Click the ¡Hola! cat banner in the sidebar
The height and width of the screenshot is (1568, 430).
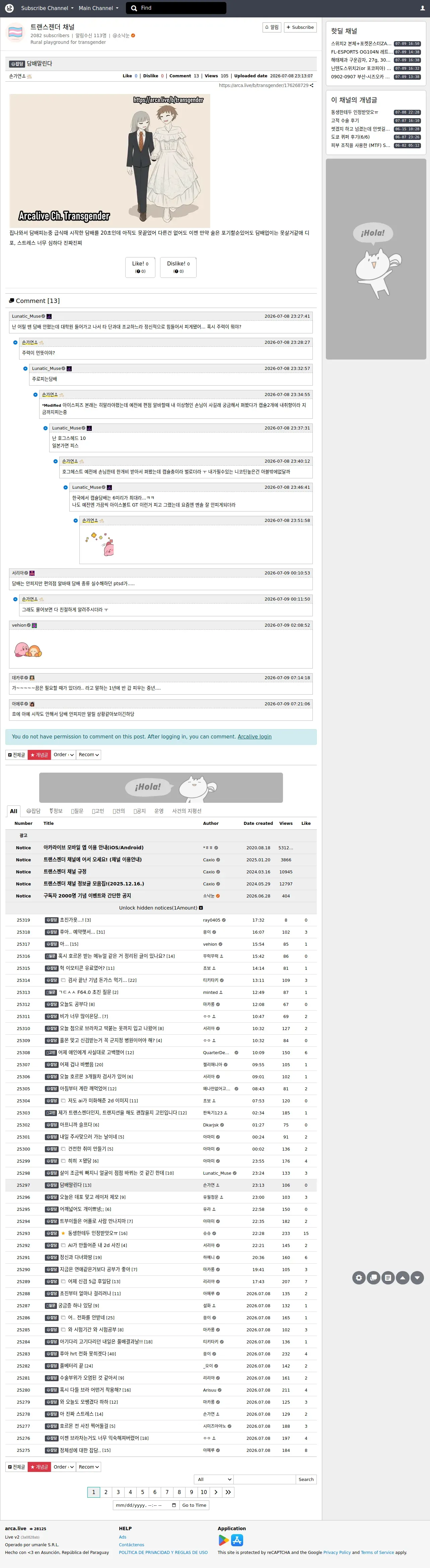[x=376, y=259]
